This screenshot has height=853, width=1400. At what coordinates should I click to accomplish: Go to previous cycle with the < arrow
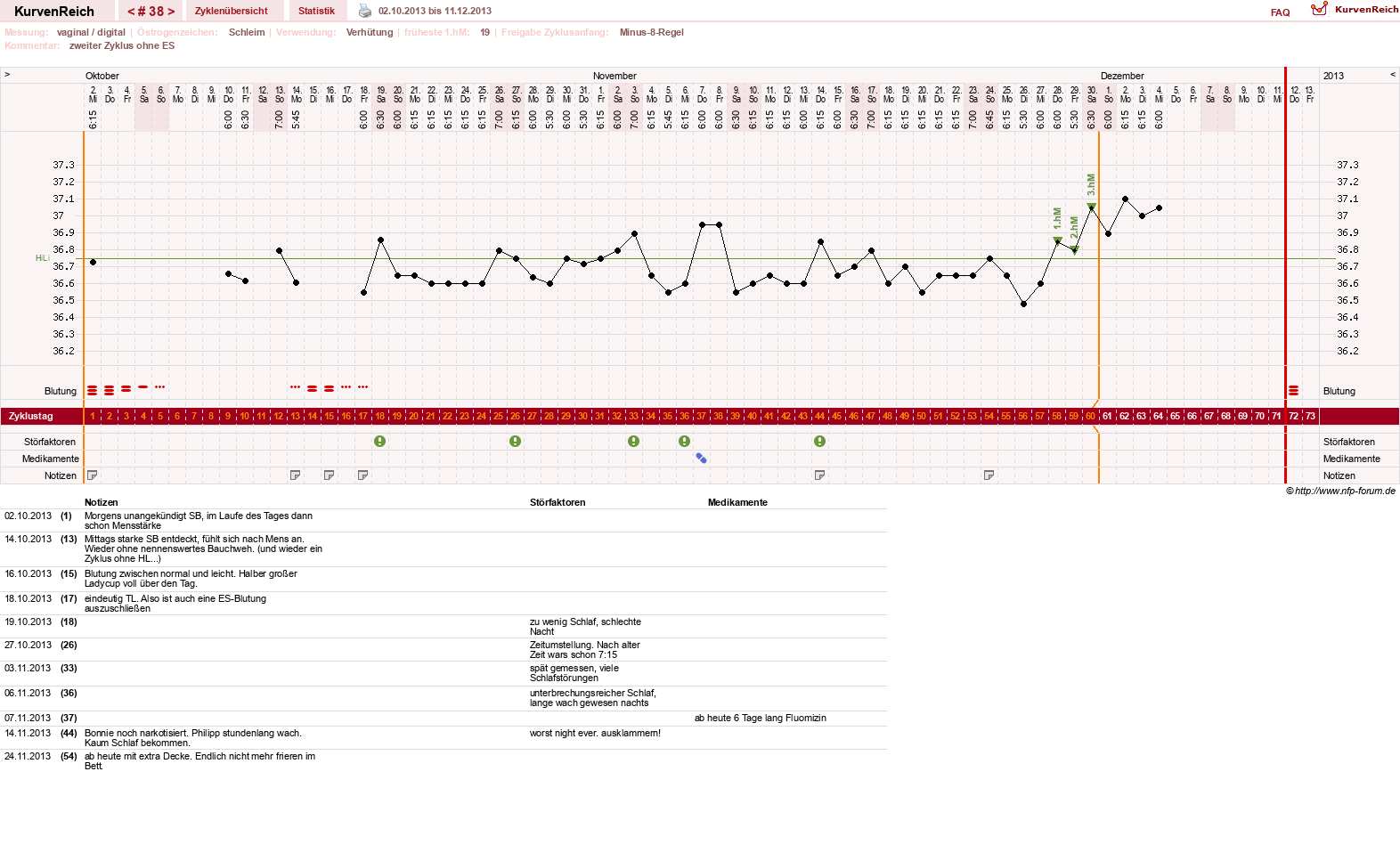(x=132, y=12)
